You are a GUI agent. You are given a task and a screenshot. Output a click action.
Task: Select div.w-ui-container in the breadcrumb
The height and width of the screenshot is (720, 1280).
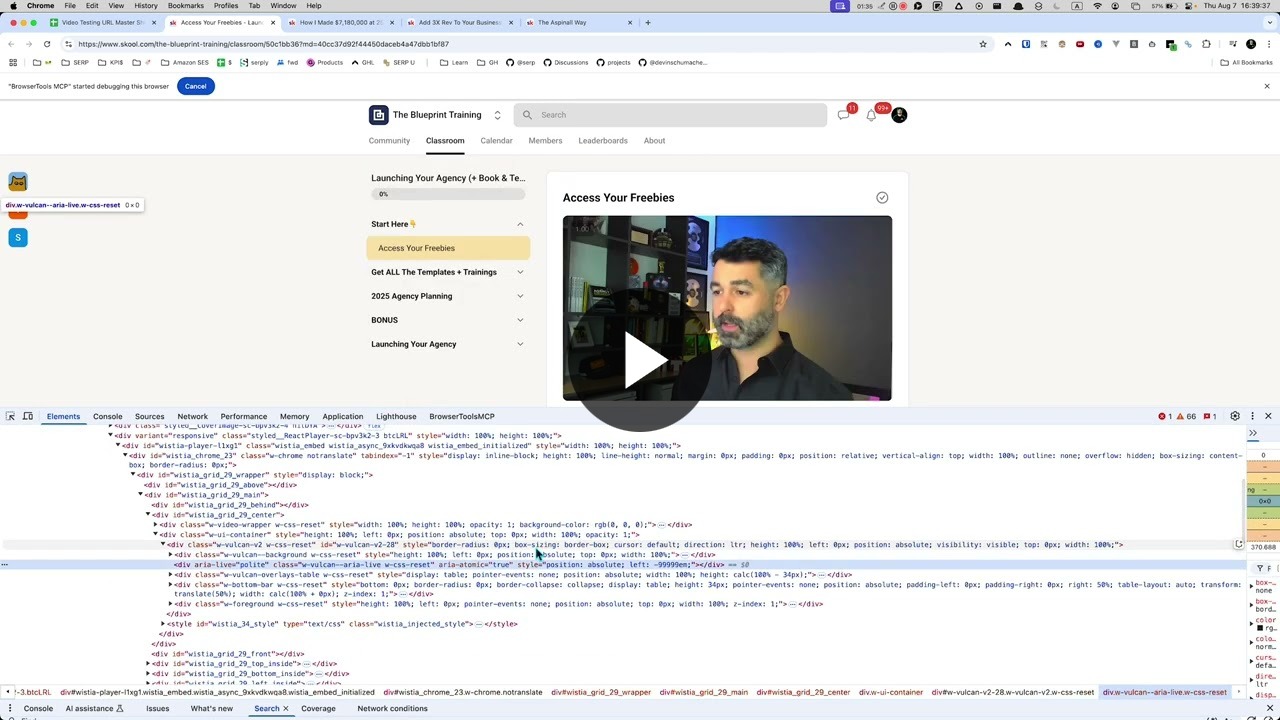coord(890,692)
